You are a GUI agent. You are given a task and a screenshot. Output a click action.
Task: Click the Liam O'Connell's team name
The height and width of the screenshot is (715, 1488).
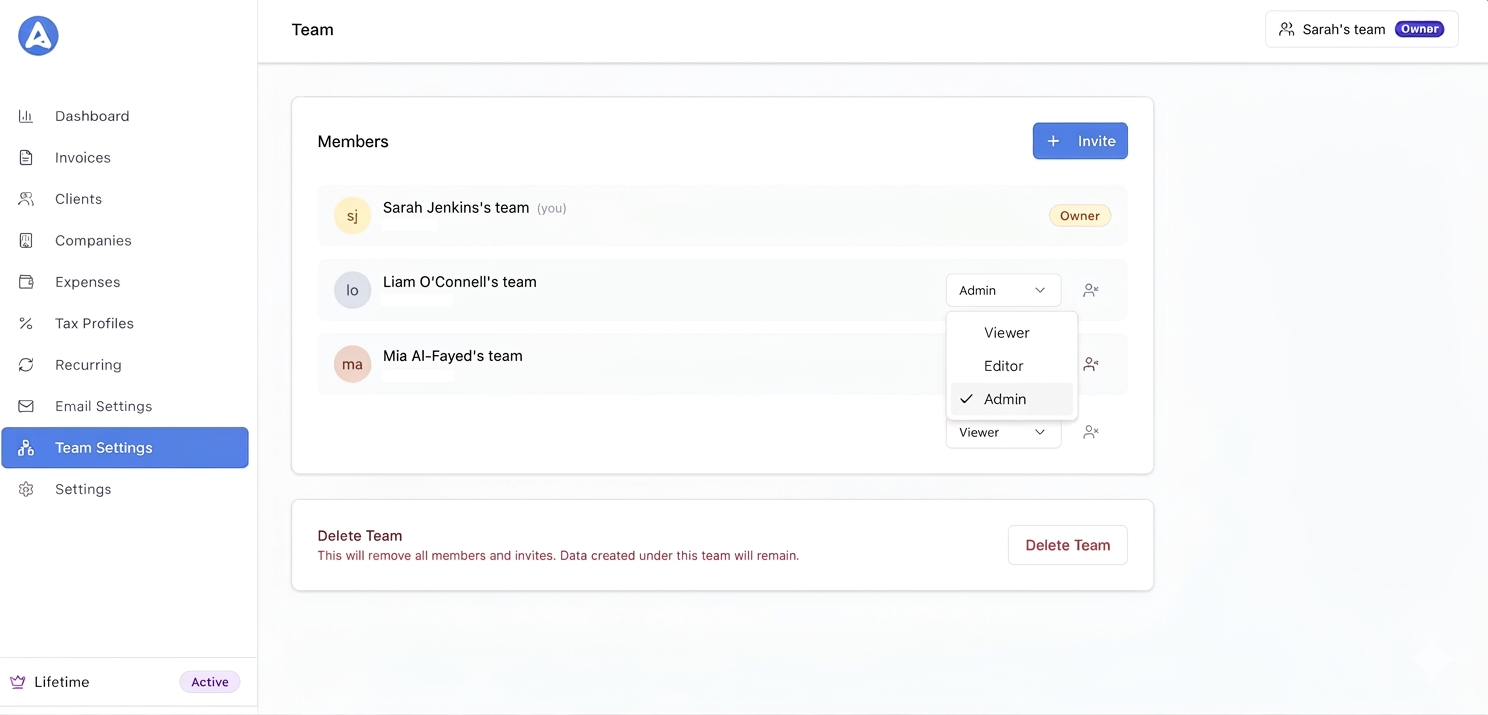click(460, 282)
